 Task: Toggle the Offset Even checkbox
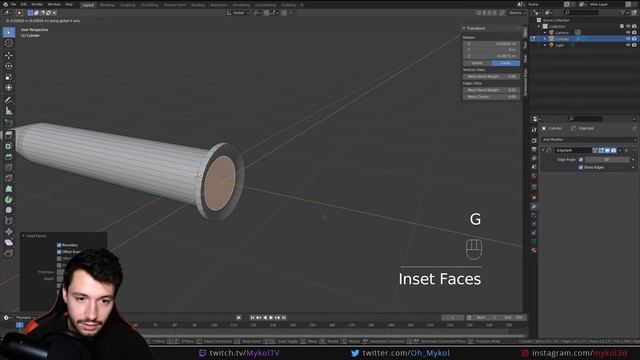point(59,252)
